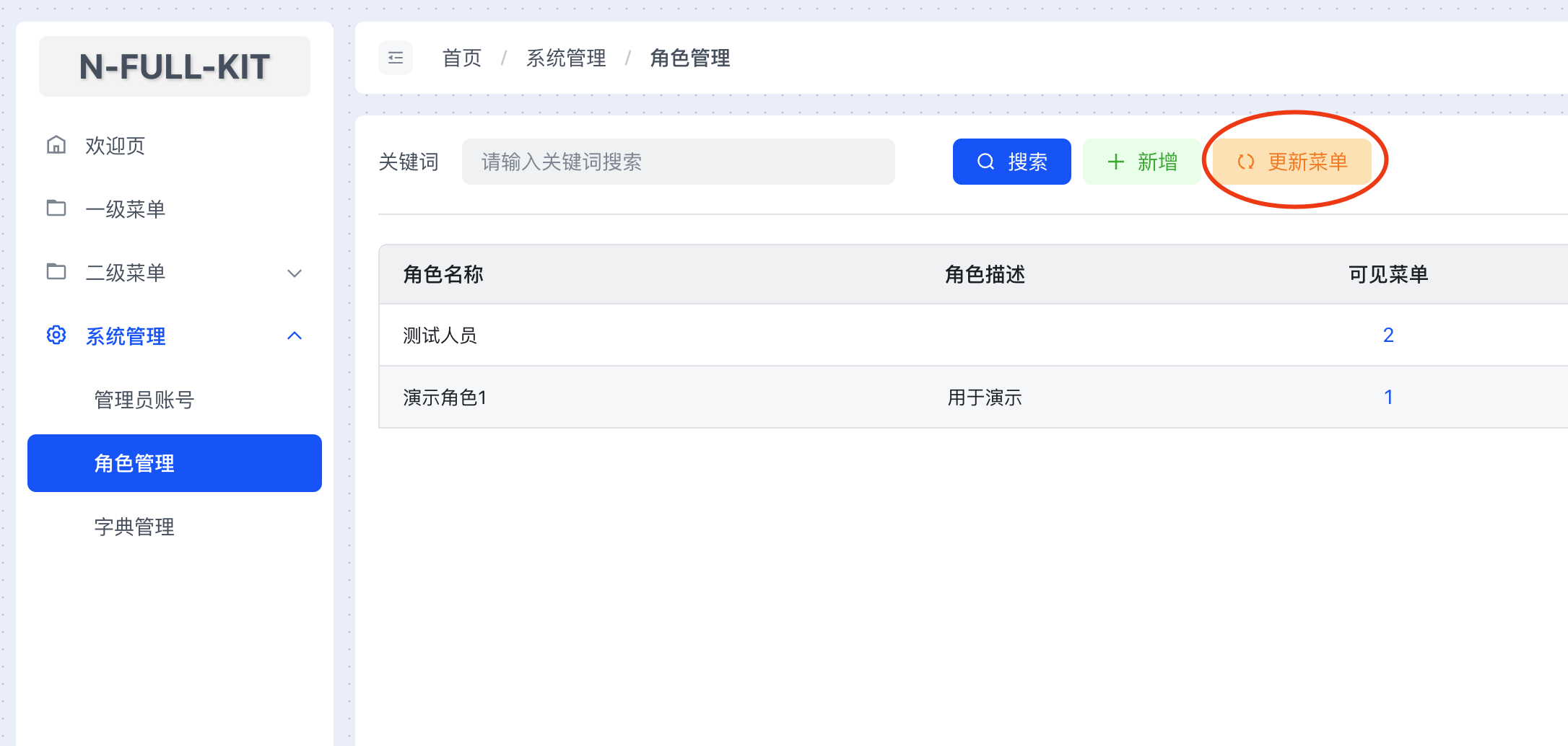Navigate to 首页 via breadcrumb
The width and height of the screenshot is (1568, 746).
(461, 58)
